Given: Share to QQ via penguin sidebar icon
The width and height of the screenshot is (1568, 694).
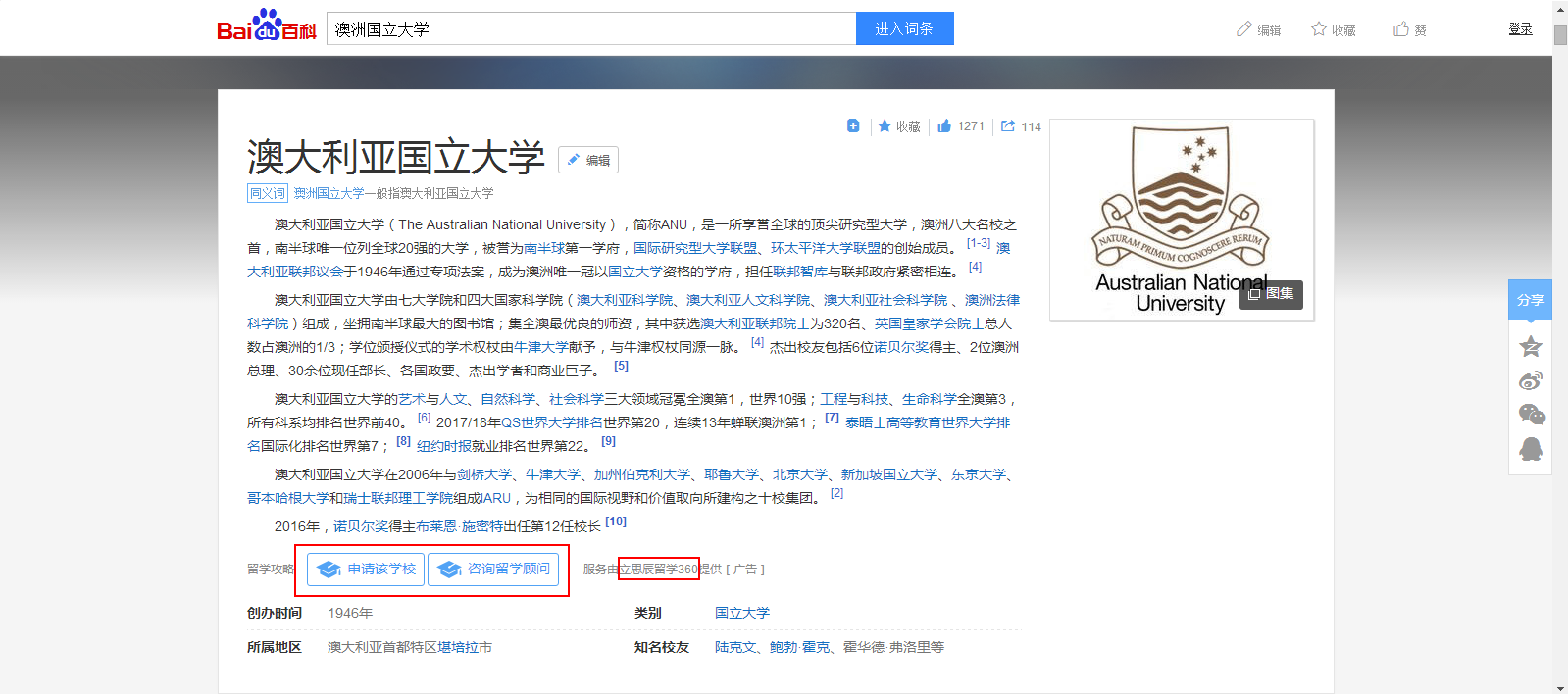Looking at the screenshot, I should [x=1531, y=449].
